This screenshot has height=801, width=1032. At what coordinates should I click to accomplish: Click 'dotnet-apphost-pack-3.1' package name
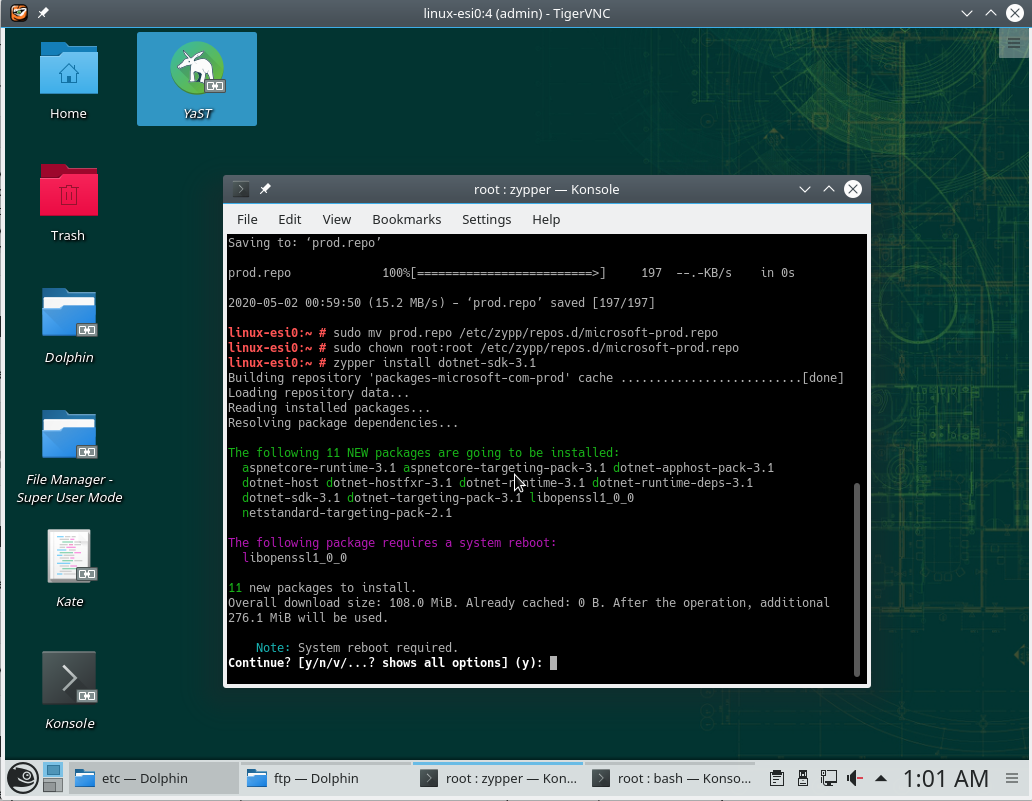[x=693, y=468]
